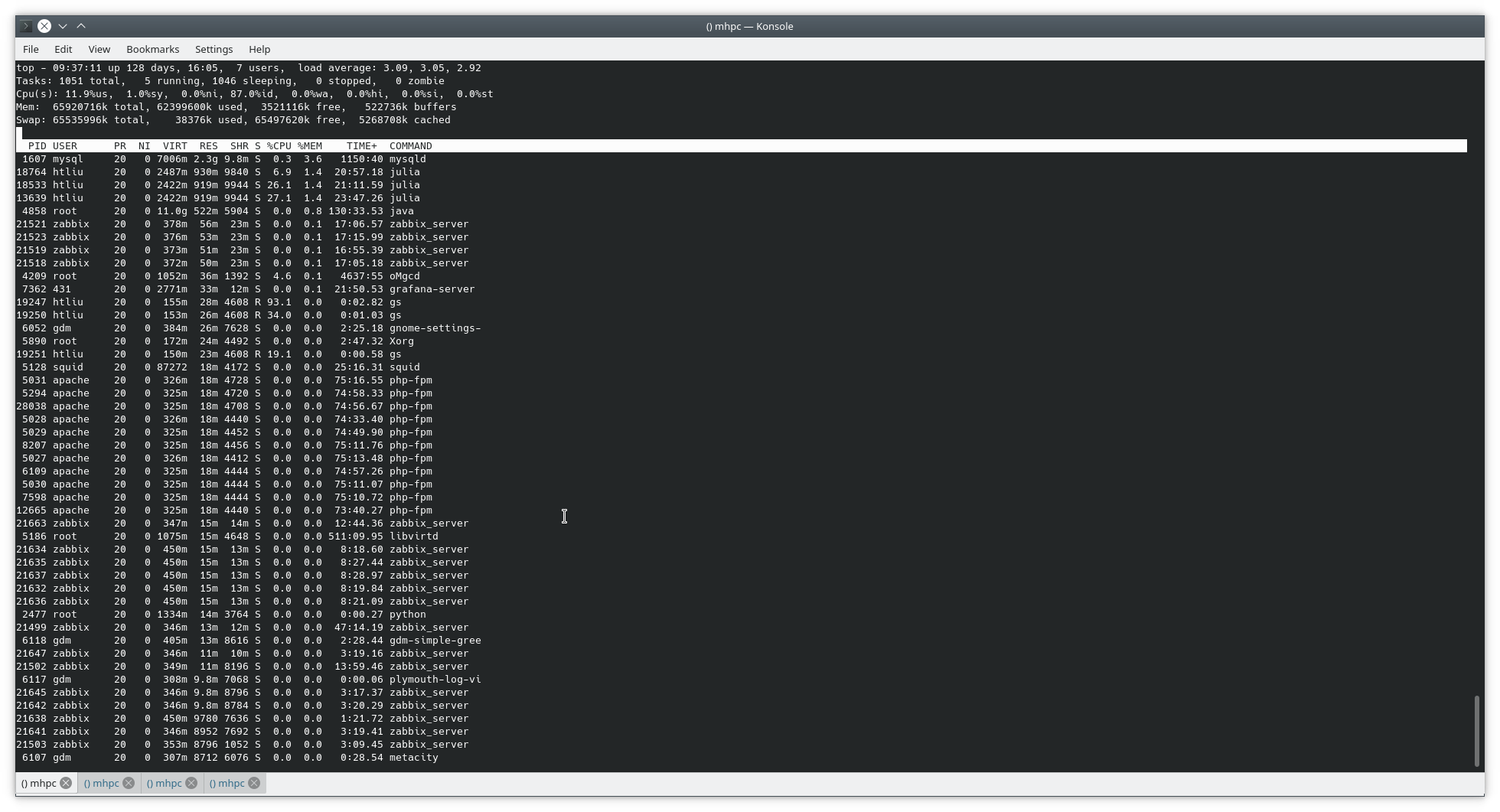Close the active mhpc tab with its X icon
Screen dimensions: 1500x812
point(67,783)
